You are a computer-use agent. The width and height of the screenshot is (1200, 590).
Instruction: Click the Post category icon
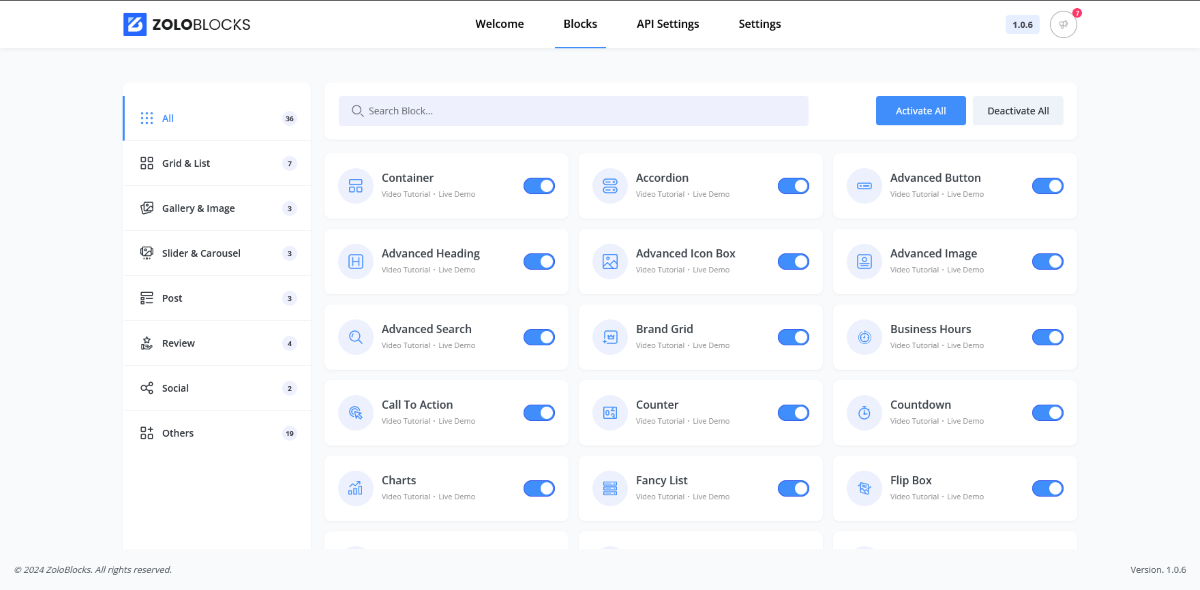click(x=146, y=298)
